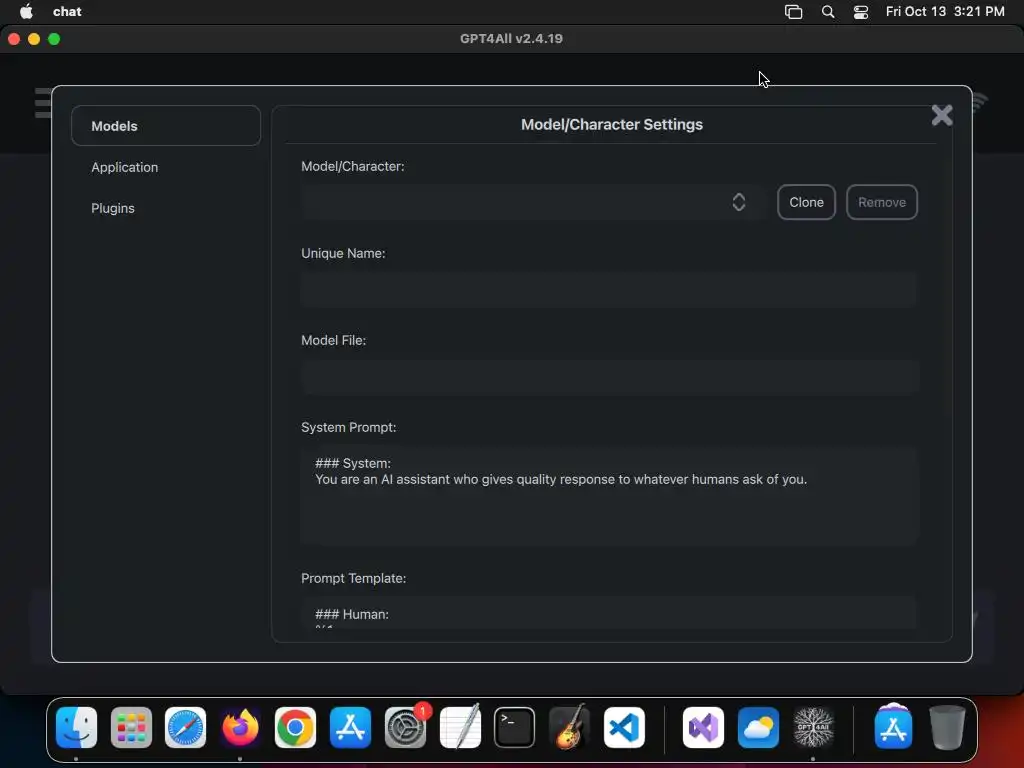Switch to the Application settings tab
This screenshot has width=1024, height=768.
pyautogui.click(x=125, y=167)
